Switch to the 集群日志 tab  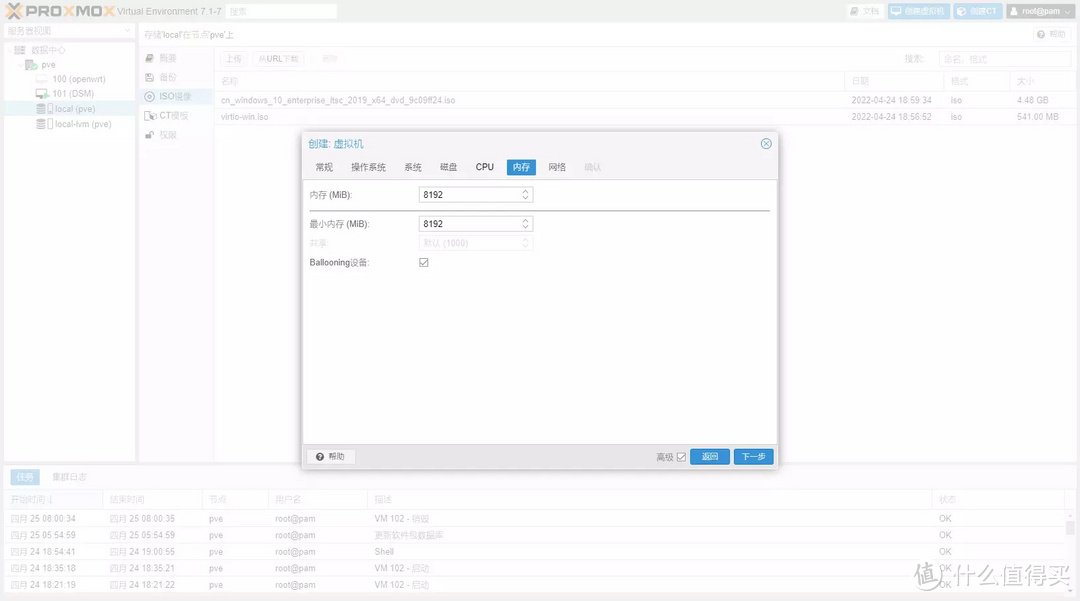click(70, 476)
